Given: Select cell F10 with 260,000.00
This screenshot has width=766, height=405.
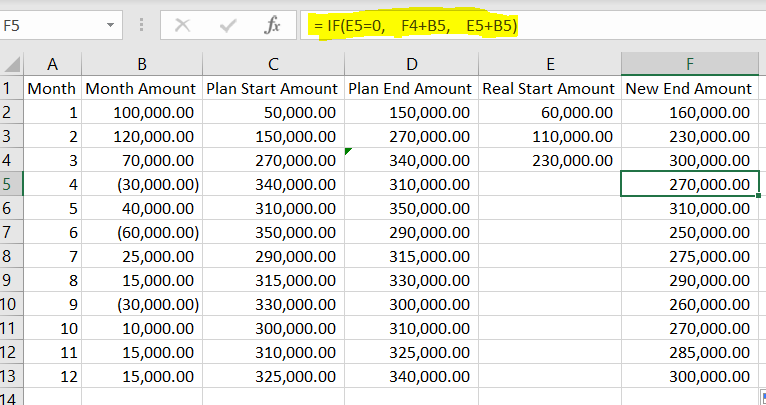Looking at the screenshot, I should 690,304.
